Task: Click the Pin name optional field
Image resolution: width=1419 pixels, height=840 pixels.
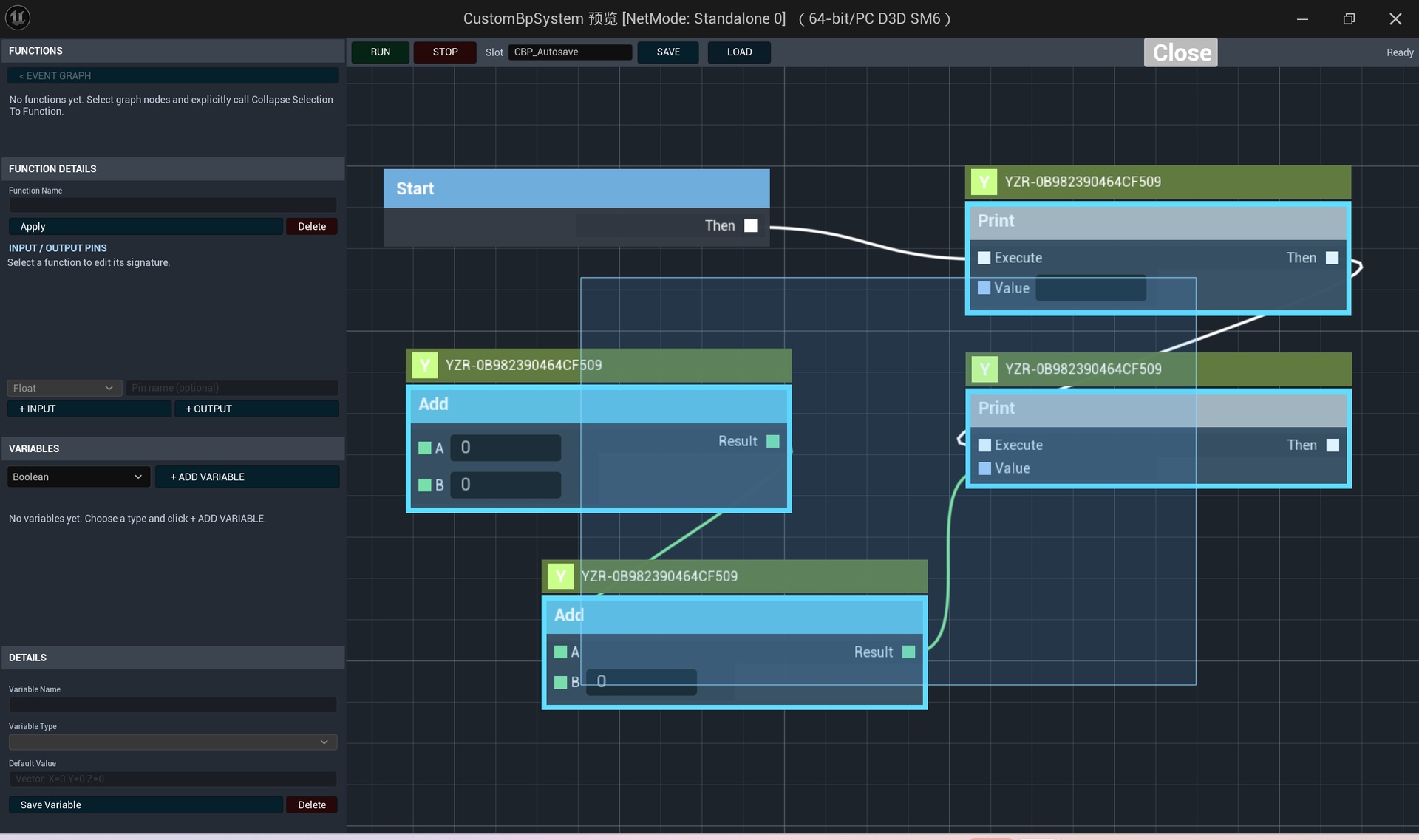Action: point(232,388)
